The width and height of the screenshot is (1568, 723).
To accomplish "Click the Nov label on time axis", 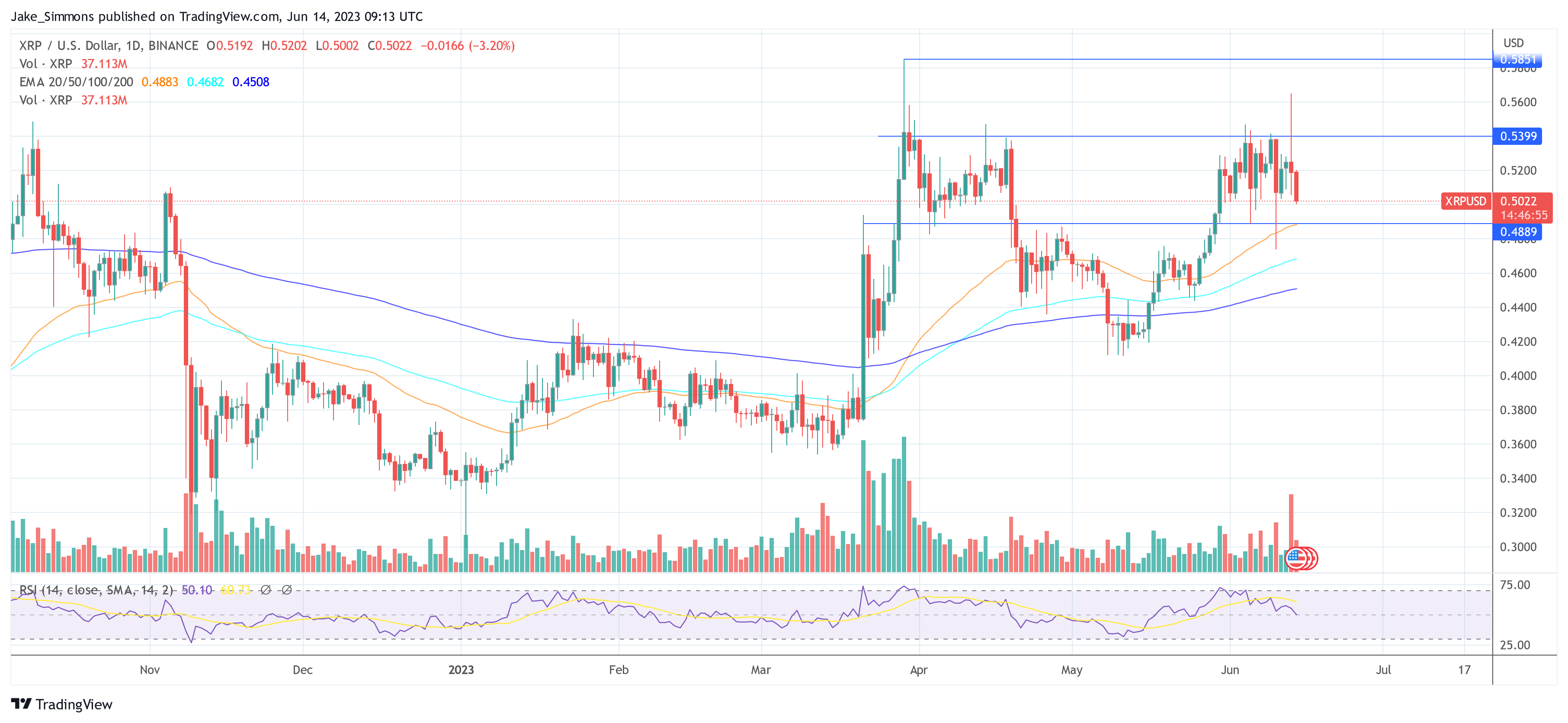I will click(150, 670).
